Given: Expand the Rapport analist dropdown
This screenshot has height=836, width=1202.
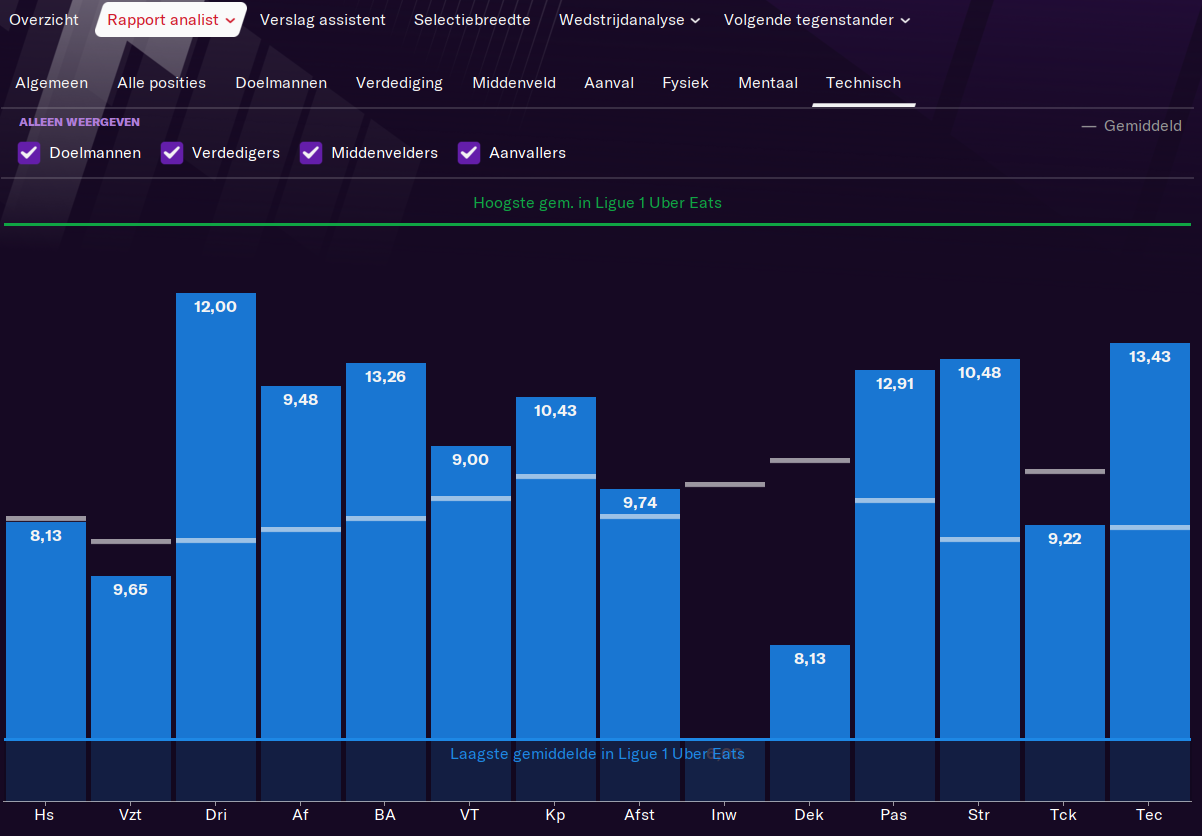Looking at the screenshot, I should coord(171,20).
